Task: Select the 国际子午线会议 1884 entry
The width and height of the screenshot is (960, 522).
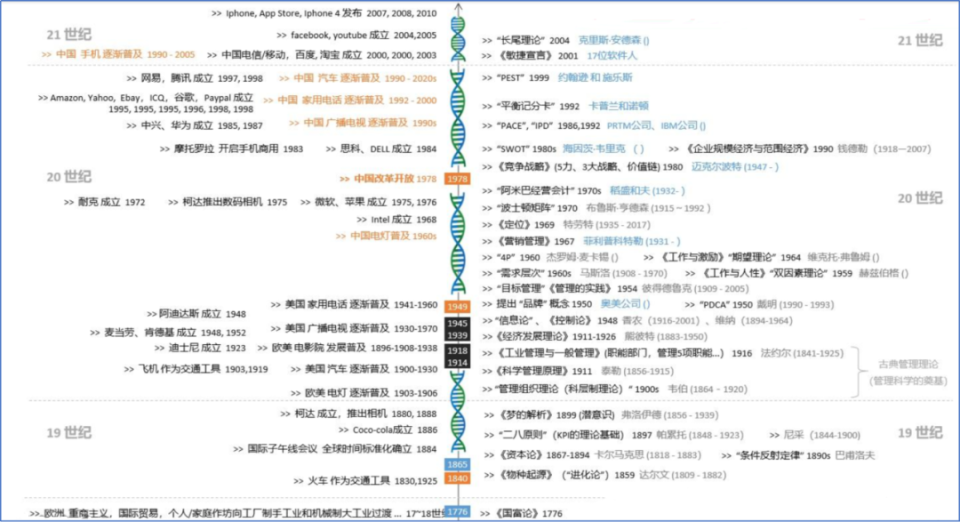Action: (x=335, y=449)
